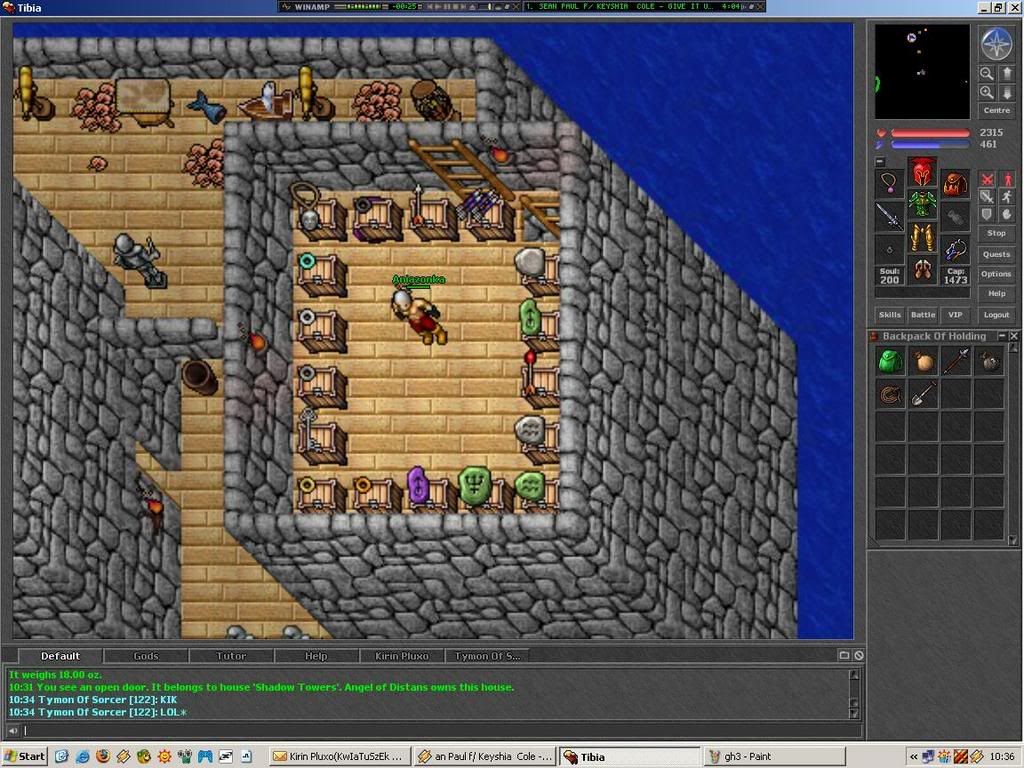Select the rope in Backpack Of Holding

click(890, 394)
